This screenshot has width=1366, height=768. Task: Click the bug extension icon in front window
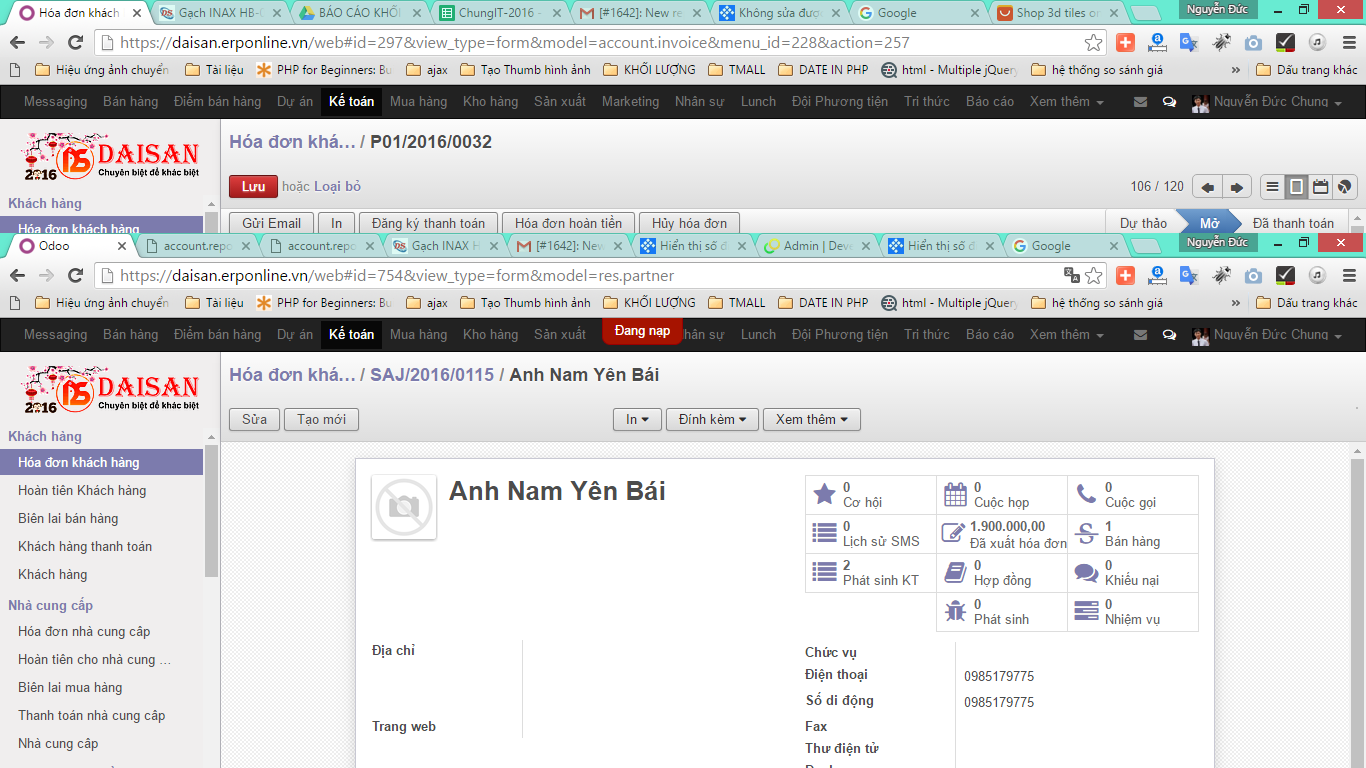point(1221,275)
